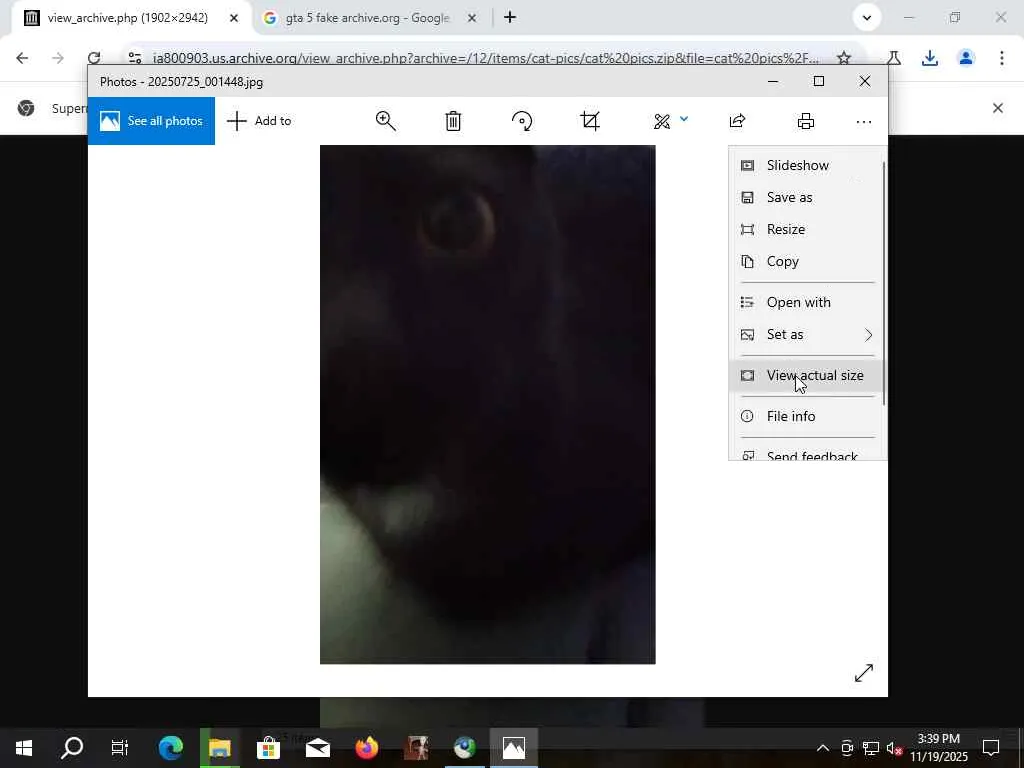
Task: Close the view_archive.php tab
Action: [x=234, y=18]
